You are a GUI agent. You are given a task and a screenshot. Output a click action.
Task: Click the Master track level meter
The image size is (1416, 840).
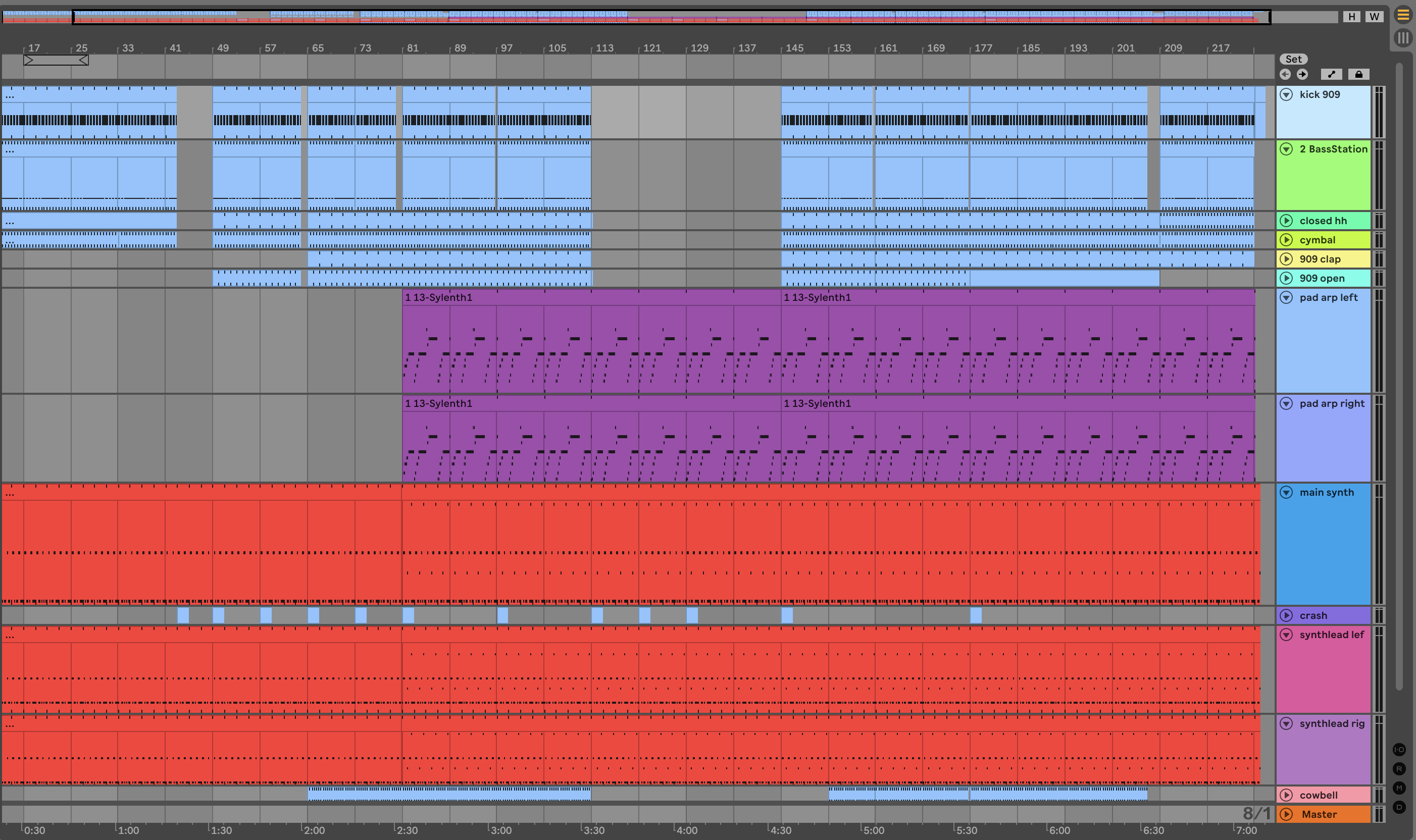[1379, 815]
